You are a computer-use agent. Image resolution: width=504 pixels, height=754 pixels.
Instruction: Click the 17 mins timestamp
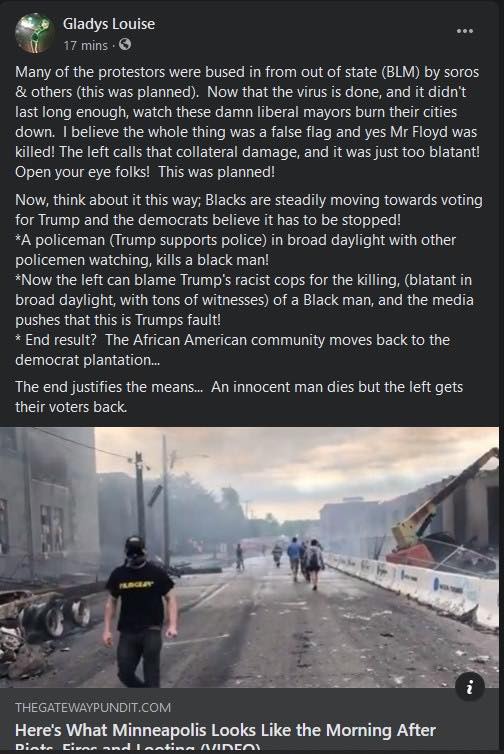pos(86,46)
